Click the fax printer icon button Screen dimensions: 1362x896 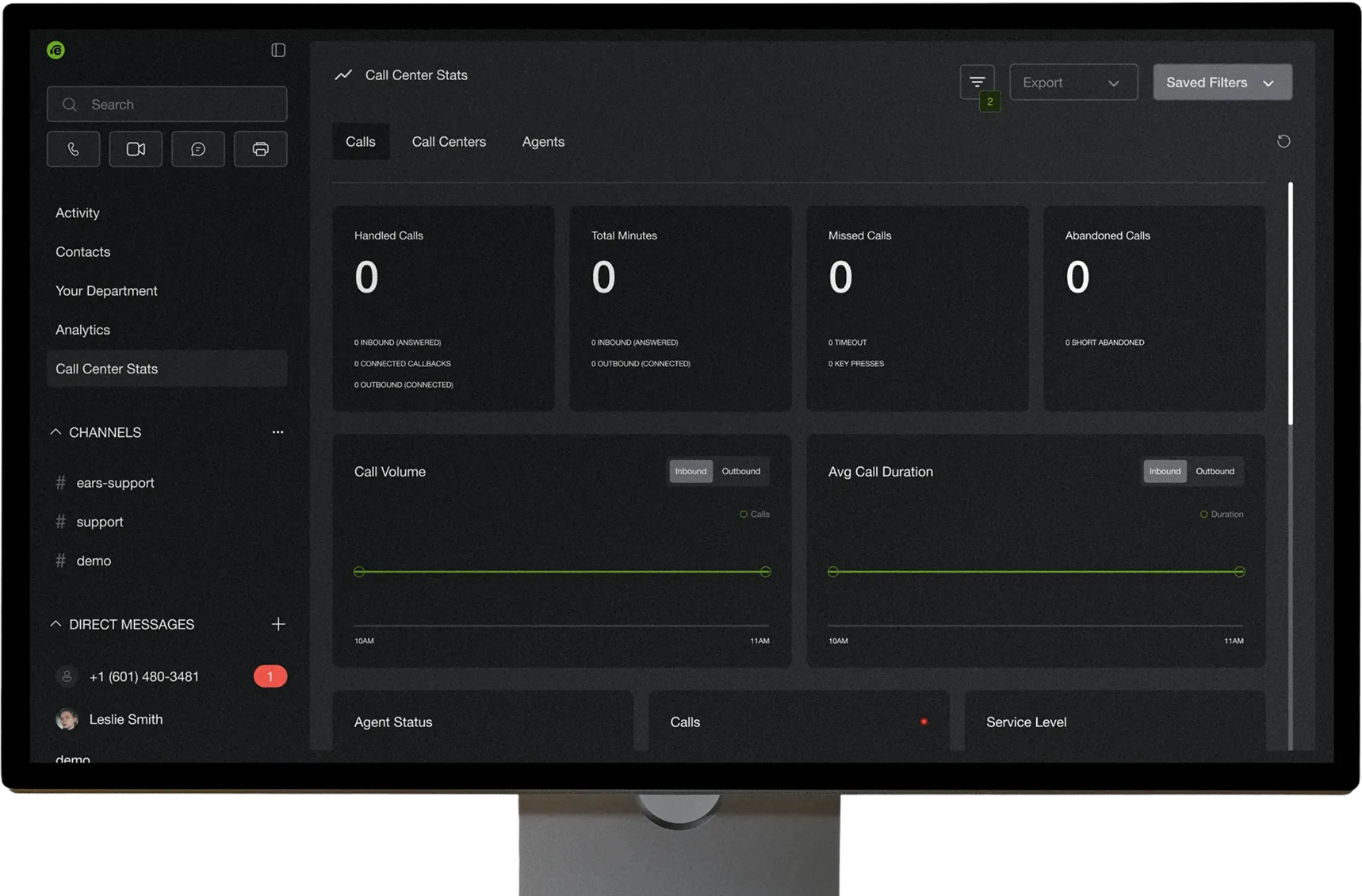click(260, 149)
